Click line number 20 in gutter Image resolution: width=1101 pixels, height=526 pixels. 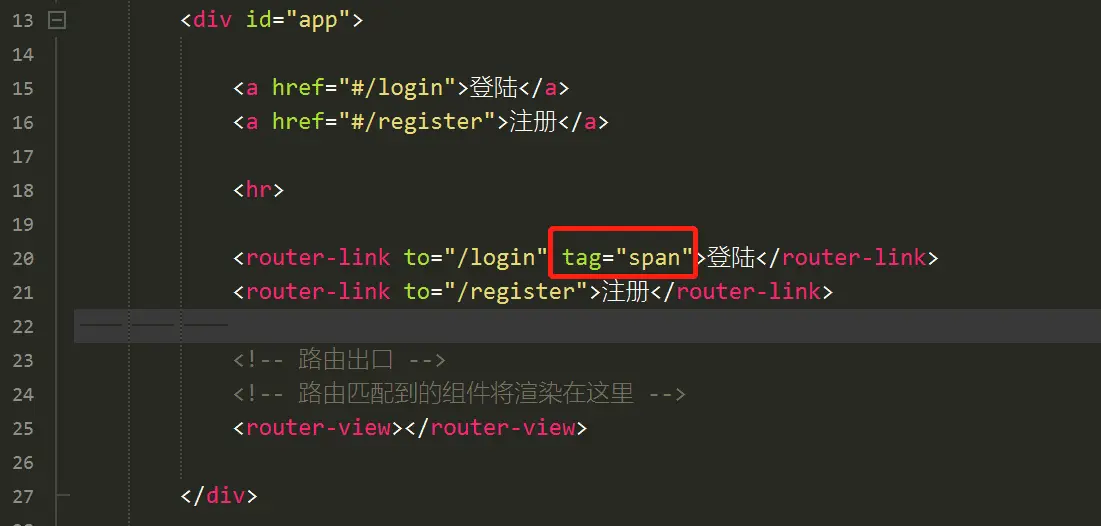pyautogui.click(x=22, y=258)
